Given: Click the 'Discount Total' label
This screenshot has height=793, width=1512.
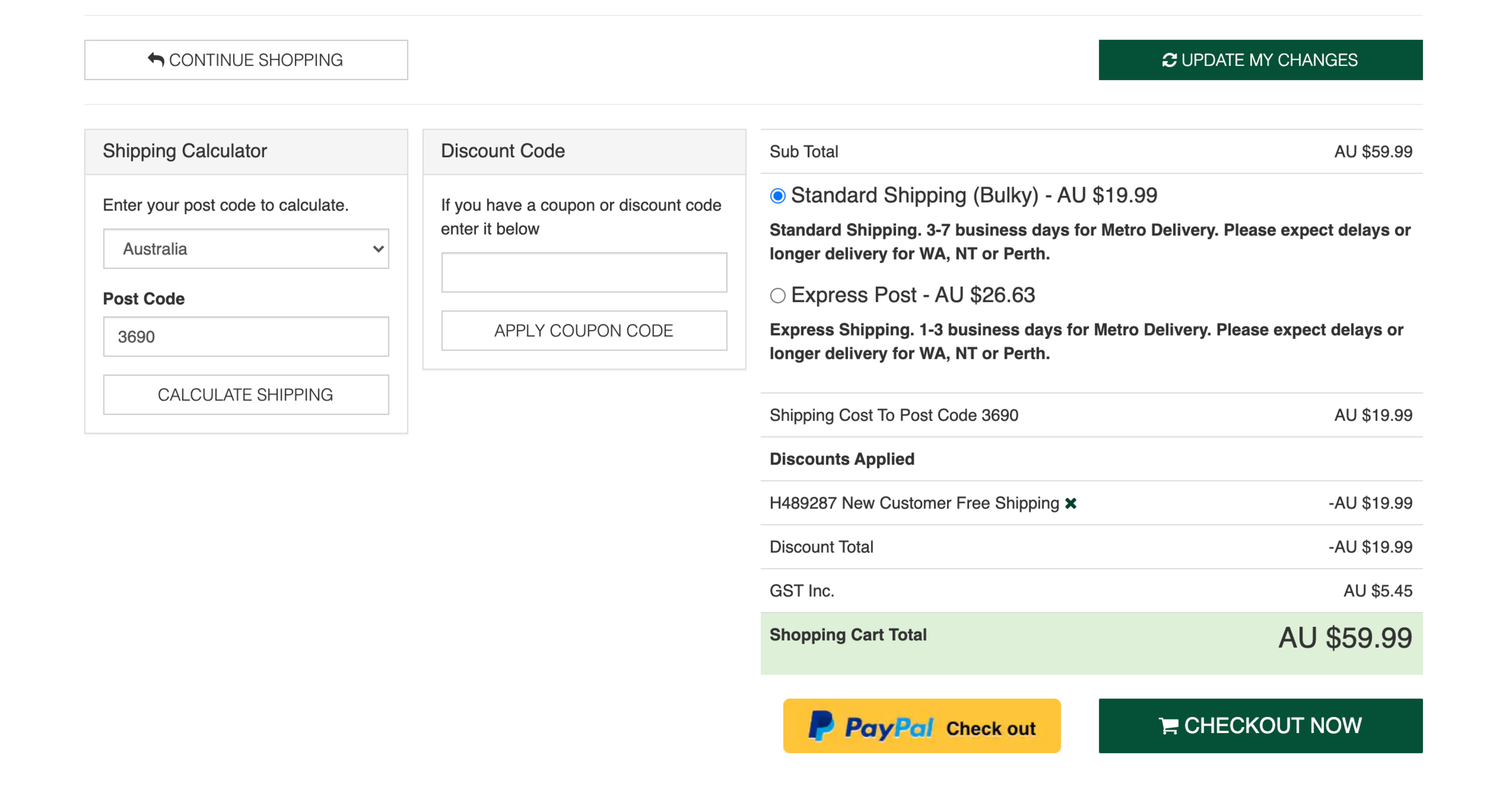Looking at the screenshot, I should (821, 547).
